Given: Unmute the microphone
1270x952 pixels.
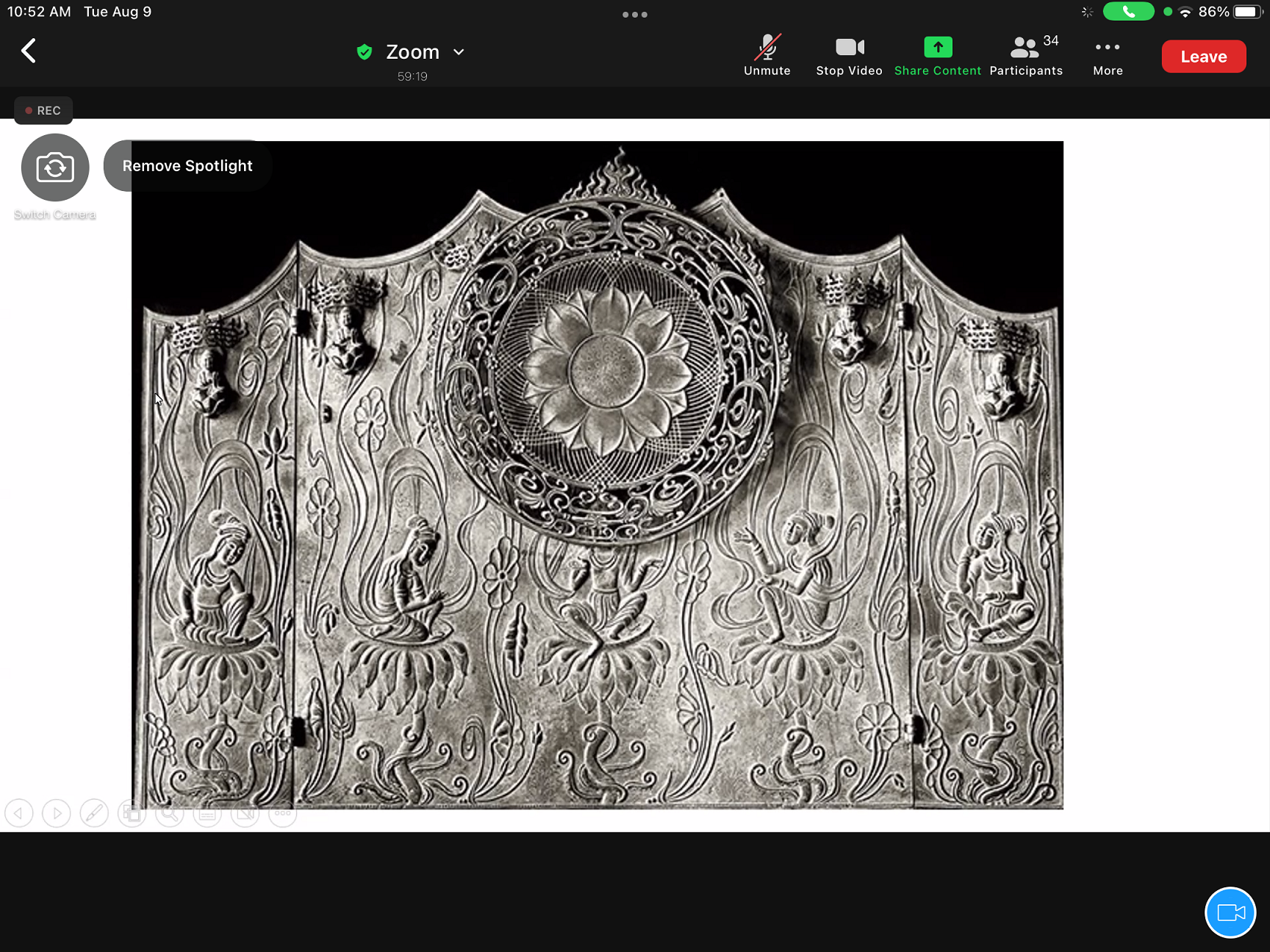Looking at the screenshot, I should pyautogui.click(x=767, y=56).
